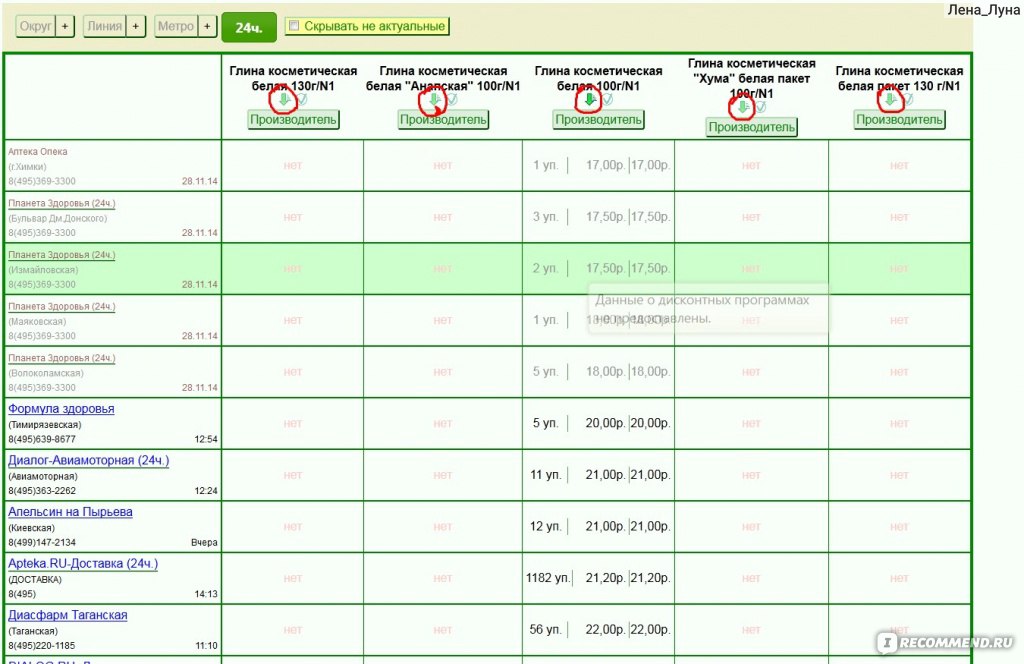The image size is (1024, 664).
Task: Click the checkmark icon under Глина белая 100г/N1
Action: [x=607, y=99]
